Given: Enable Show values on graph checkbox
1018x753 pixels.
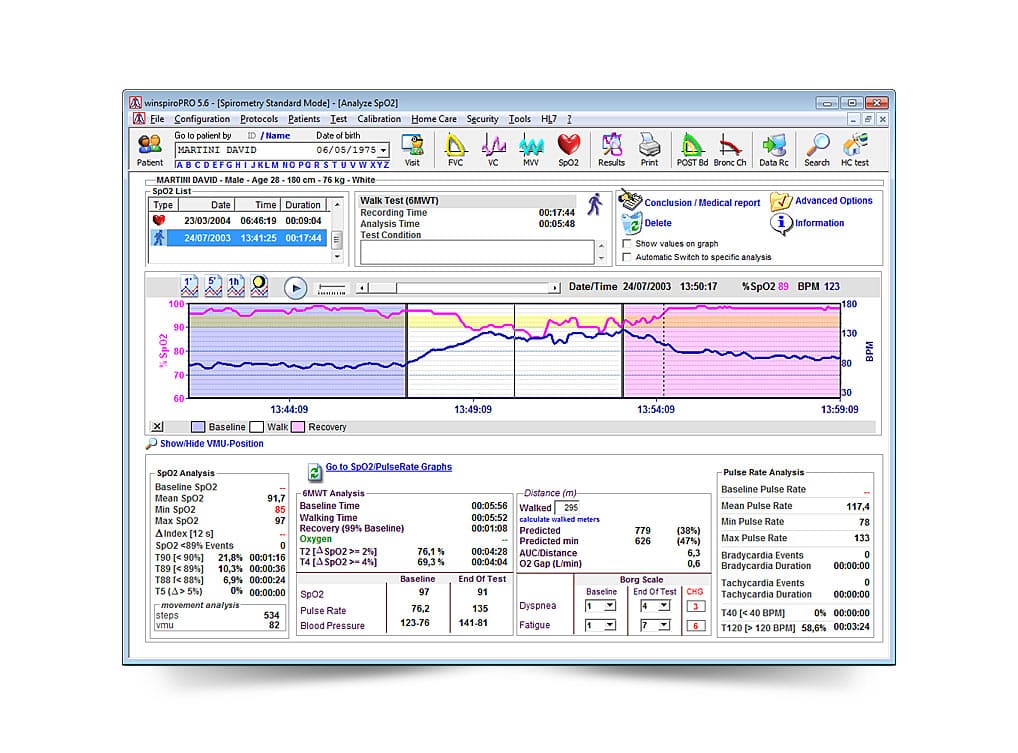Looking at the screenshot, I should [627, 243].
